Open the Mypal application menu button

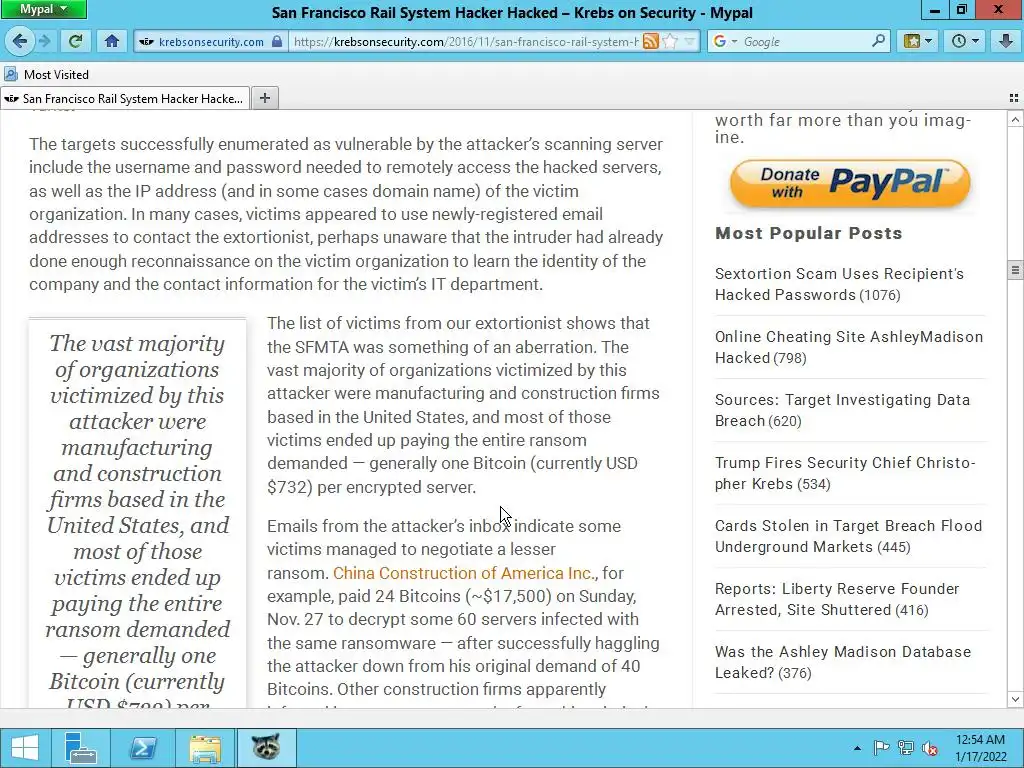44,9
